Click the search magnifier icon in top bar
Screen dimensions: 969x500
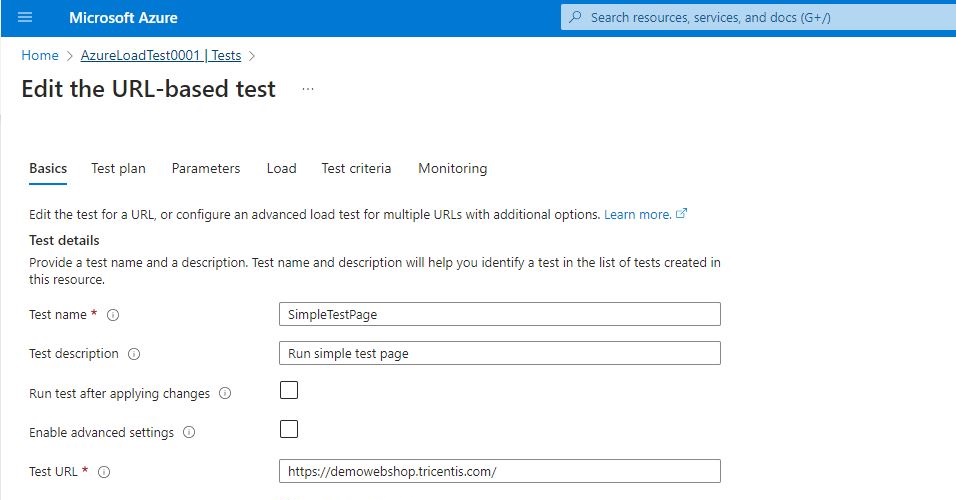575,18
